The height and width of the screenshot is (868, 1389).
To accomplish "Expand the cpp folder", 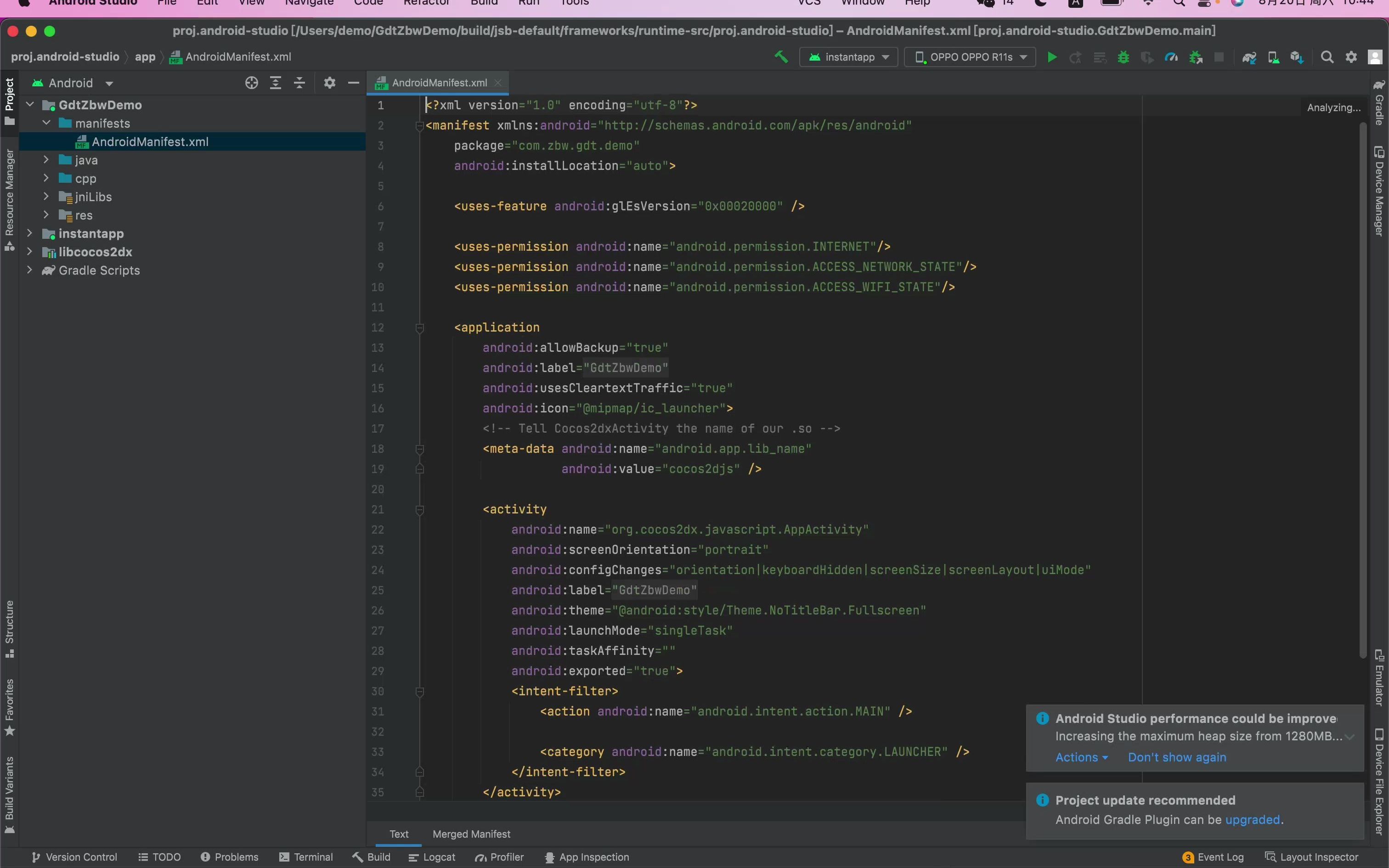I will point(46,178).
